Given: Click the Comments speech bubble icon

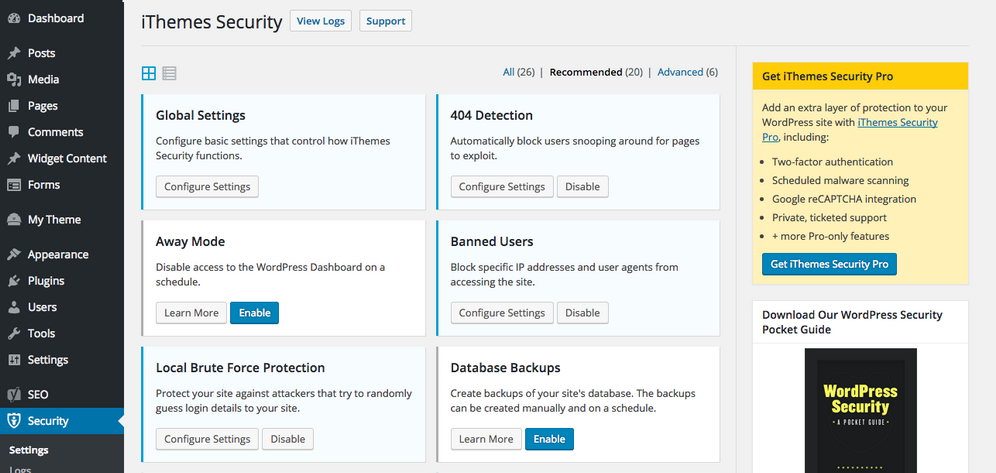Looking at the screenshot, I should click(14, 132).
